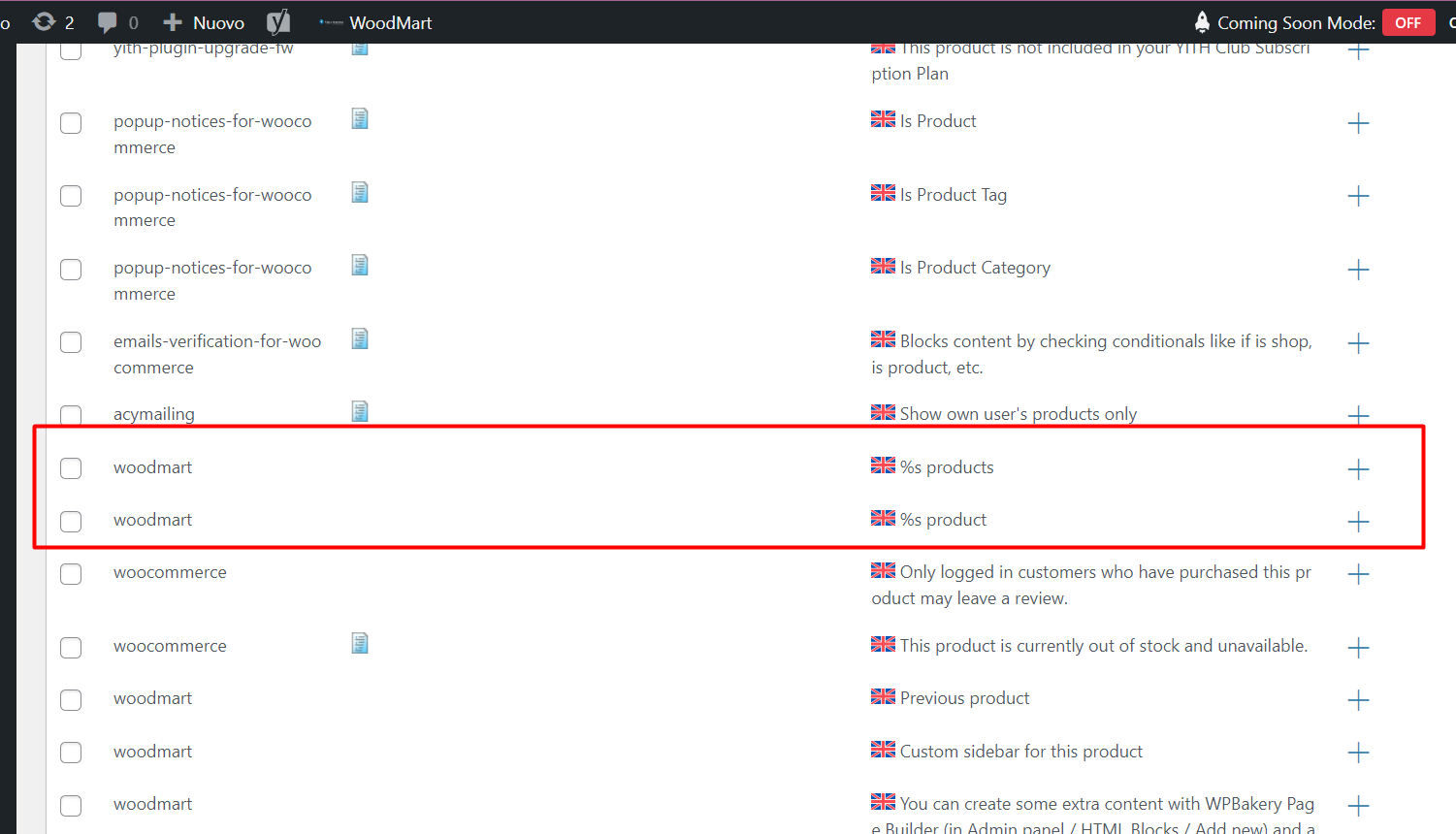Select string text 'Is Product Category'
The image size is (1456, 834).
pos(975,268)
